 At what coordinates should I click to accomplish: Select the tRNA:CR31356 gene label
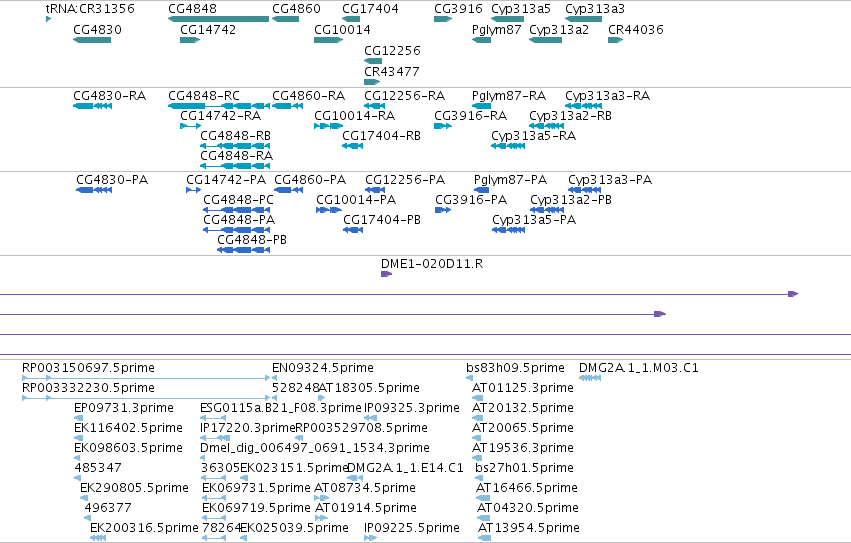[x=90, y=9]
